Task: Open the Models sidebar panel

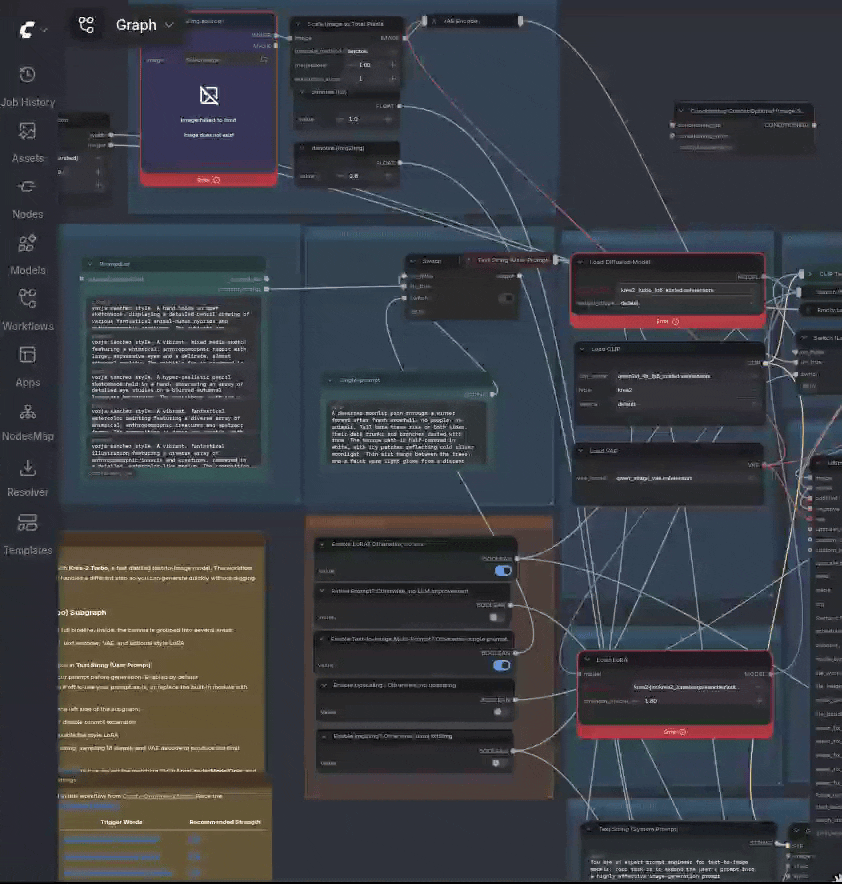Action: [28, 254]
